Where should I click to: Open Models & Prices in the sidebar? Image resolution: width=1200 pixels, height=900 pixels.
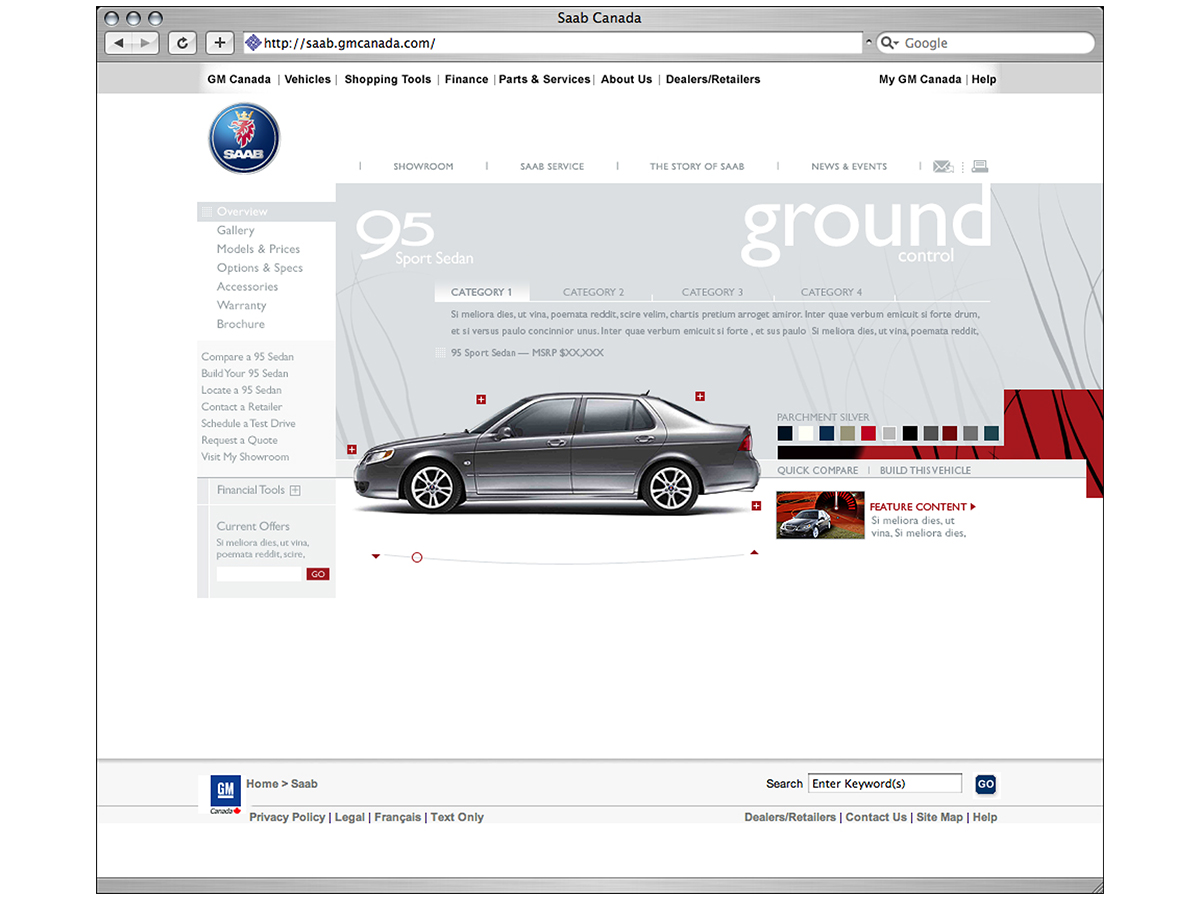[x=258, y=249]
